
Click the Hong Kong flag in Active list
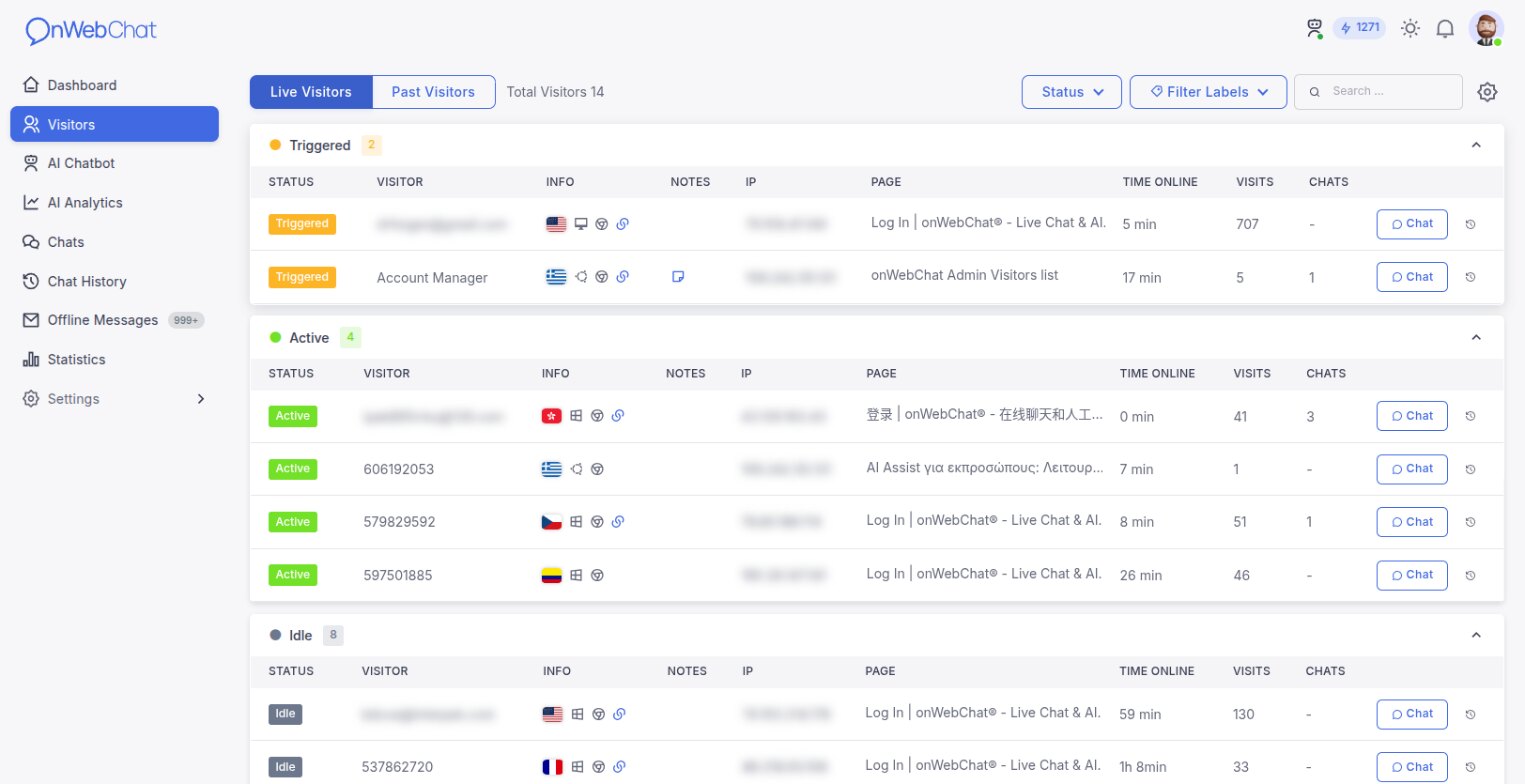point(551,416)
